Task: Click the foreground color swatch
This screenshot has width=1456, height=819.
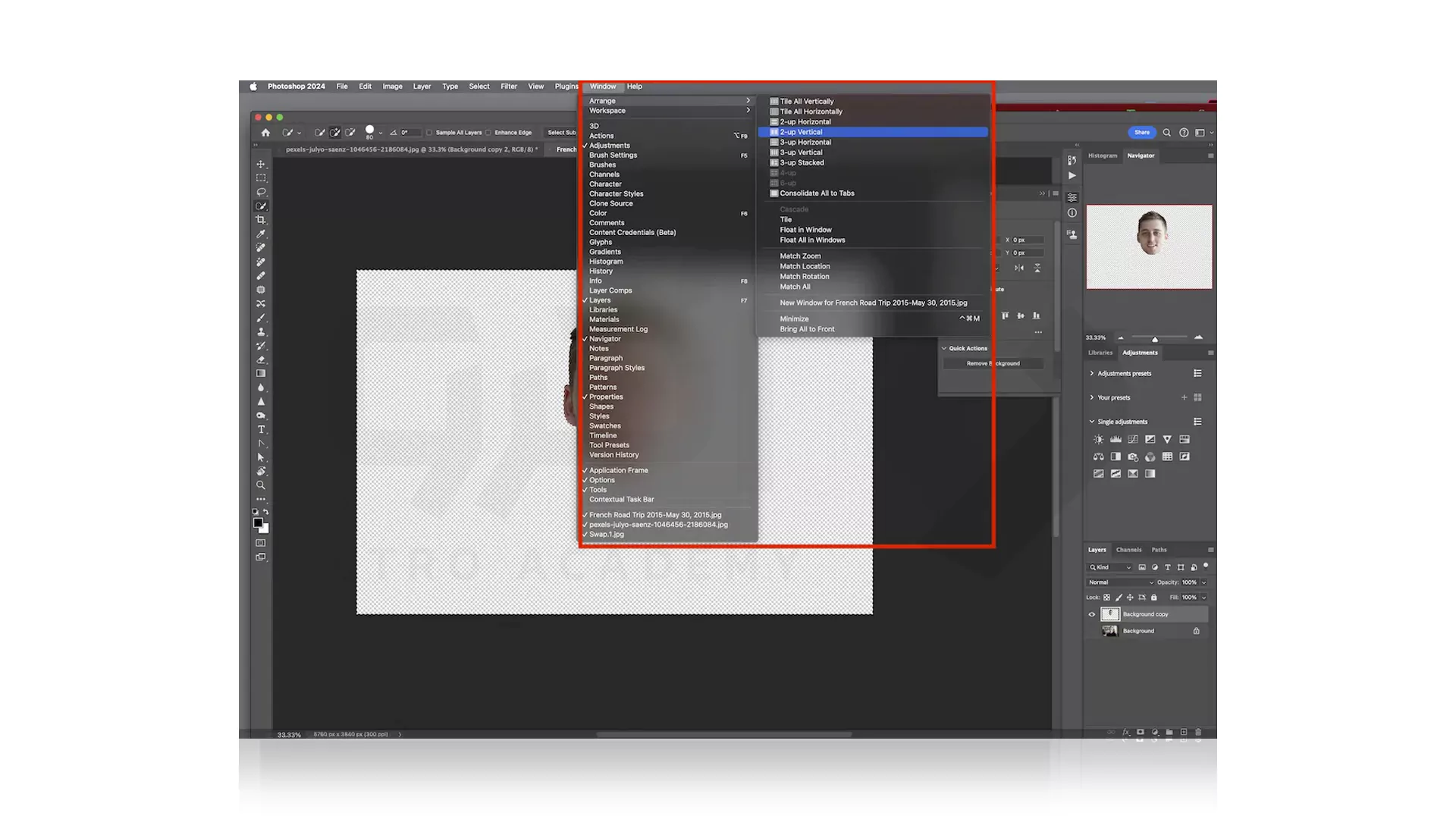Action: (258, 522)
